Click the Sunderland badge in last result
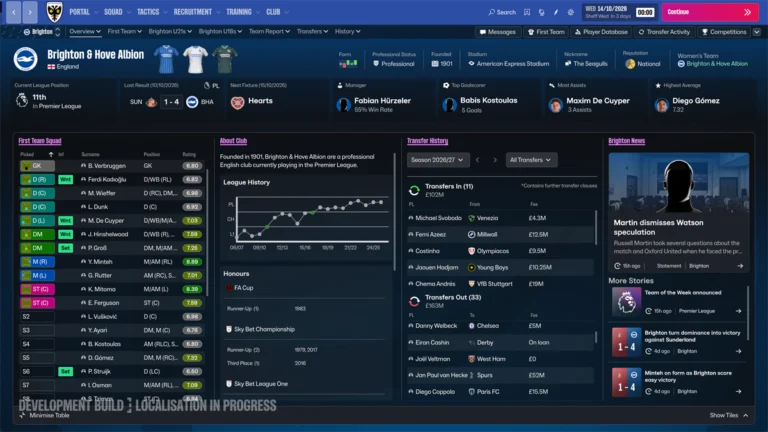The height and width of the screenshot is (432, 768). (151, 102)
